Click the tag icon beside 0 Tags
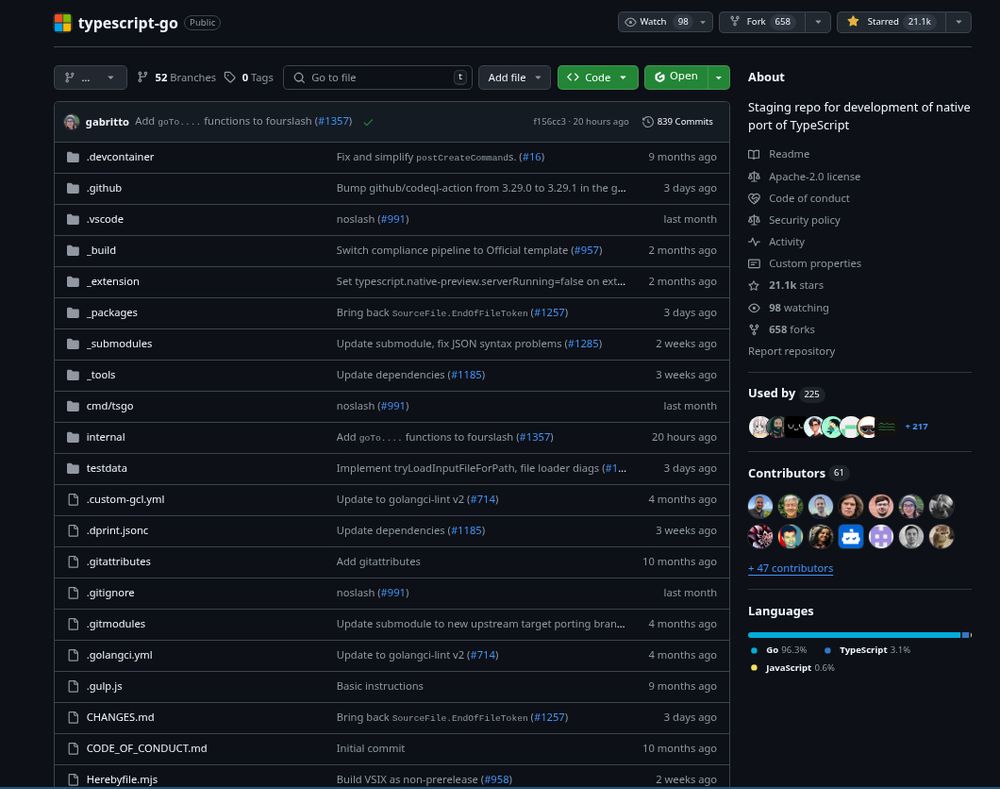This screenshot has height=789, width=1000. coord(230,77)
